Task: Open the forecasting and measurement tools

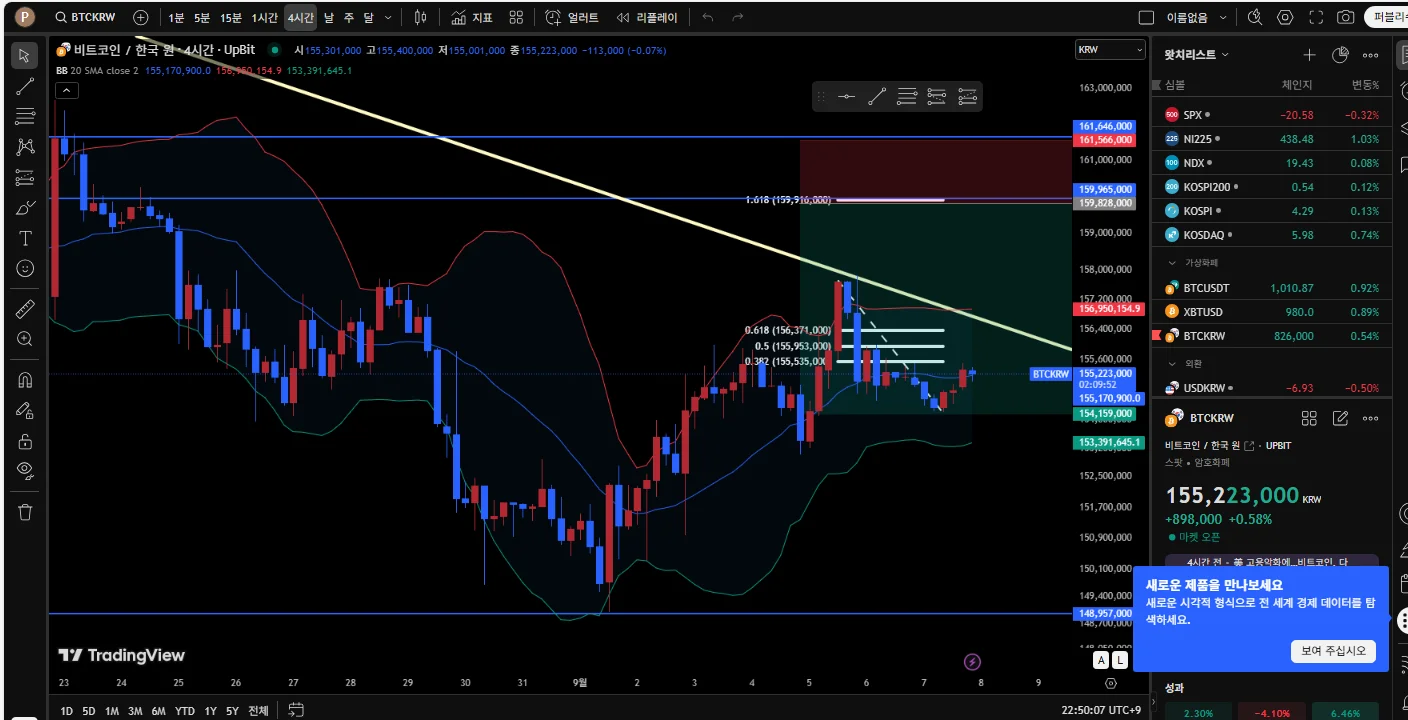Action: [x=25, y=178]
